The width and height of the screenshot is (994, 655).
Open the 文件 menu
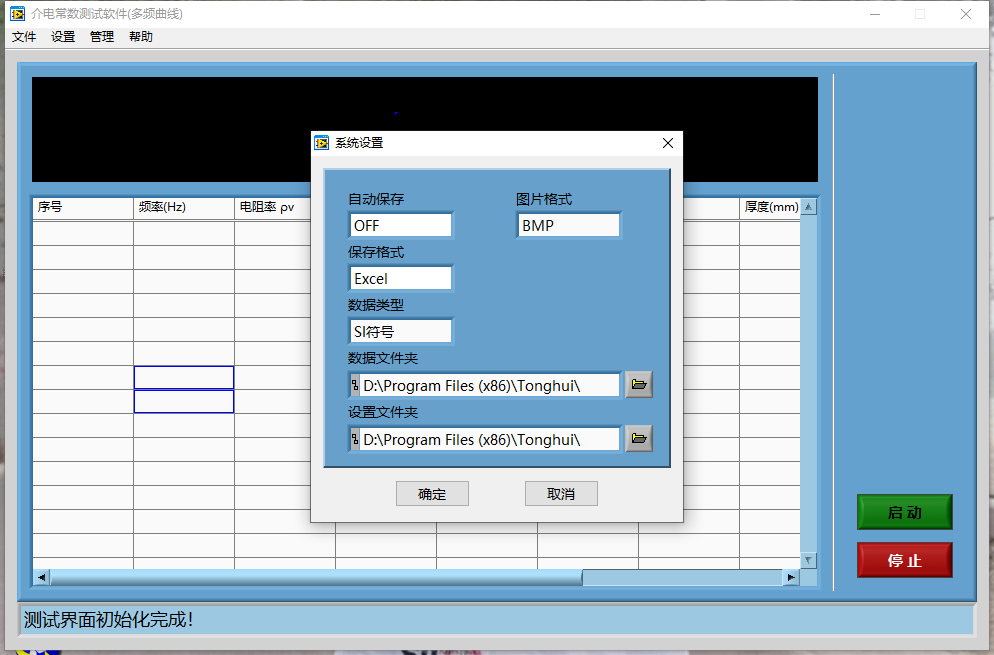[x=24, y=37]
